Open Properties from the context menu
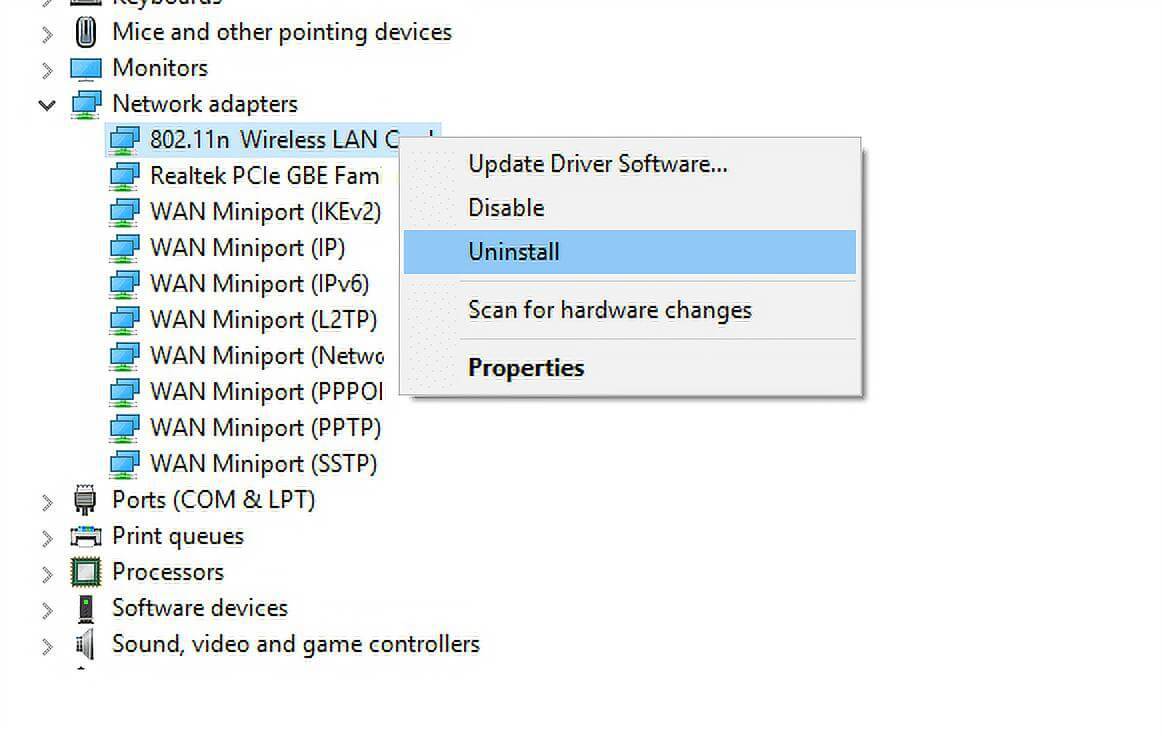The image size is (1162, 736). 526,368
